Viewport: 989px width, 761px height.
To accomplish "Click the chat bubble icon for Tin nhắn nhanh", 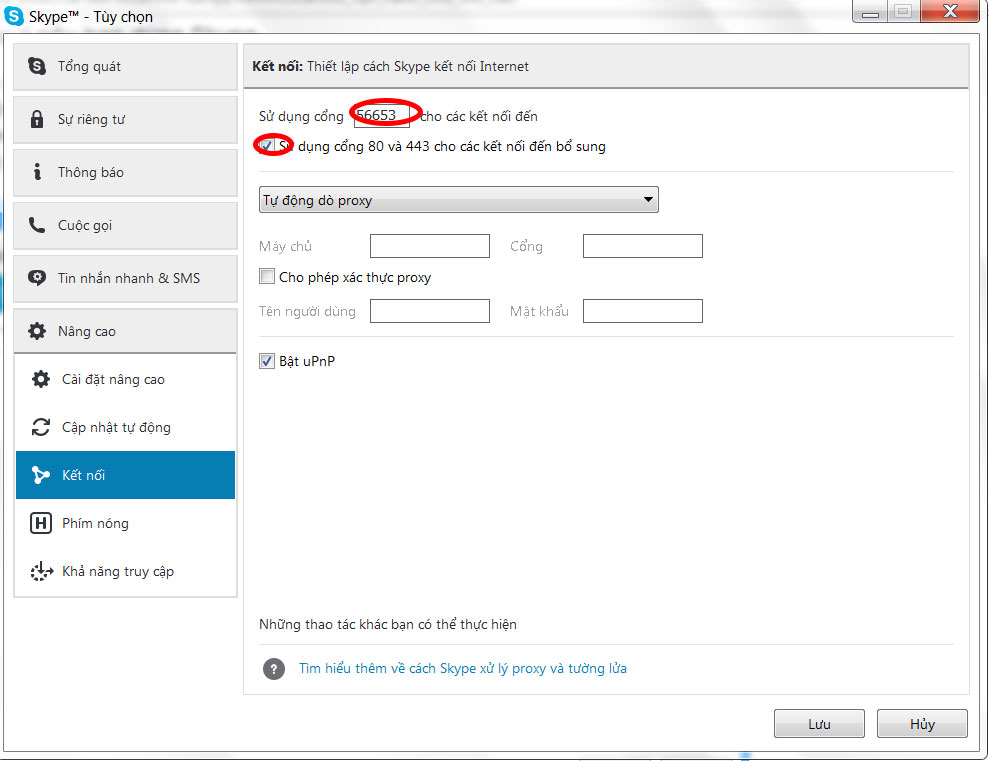I will (x=37, y=278).
